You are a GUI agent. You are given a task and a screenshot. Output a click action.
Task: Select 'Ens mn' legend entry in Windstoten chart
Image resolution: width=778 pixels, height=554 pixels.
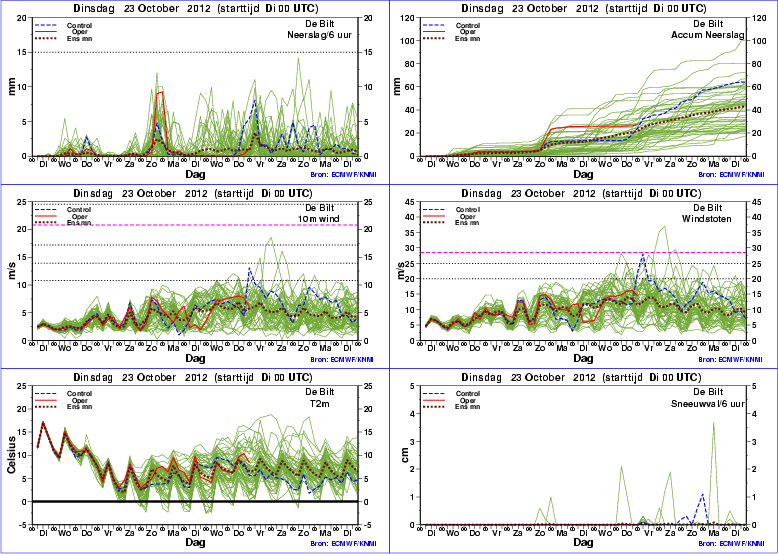451,223
